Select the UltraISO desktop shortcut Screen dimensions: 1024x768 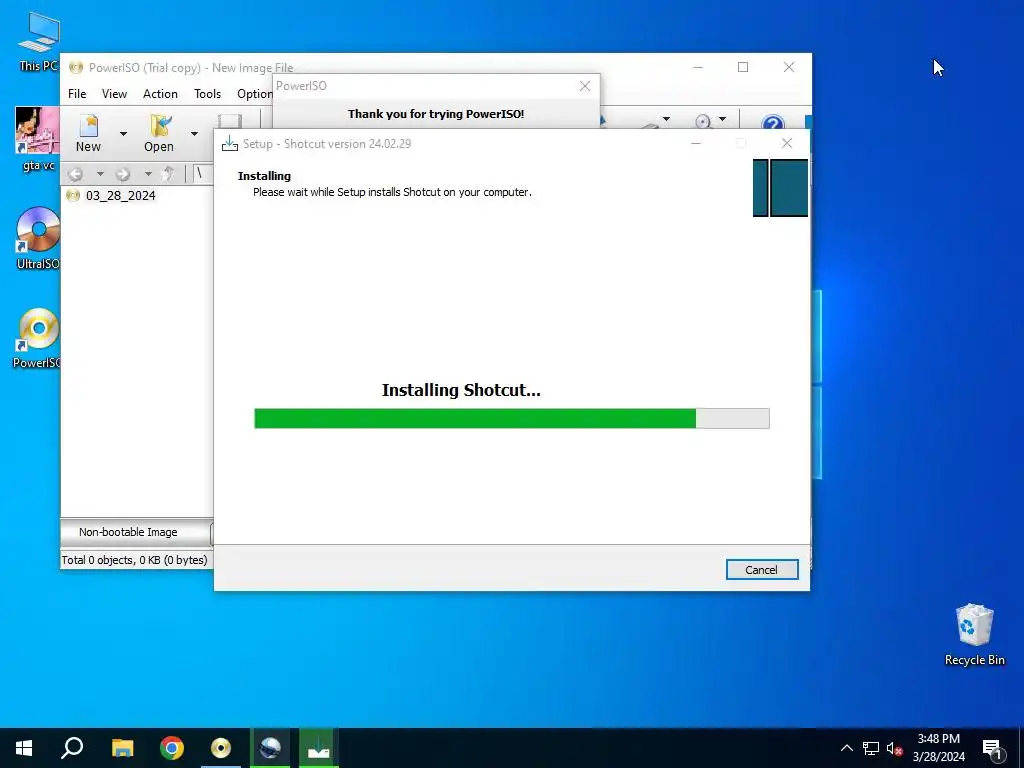(38, 238)
